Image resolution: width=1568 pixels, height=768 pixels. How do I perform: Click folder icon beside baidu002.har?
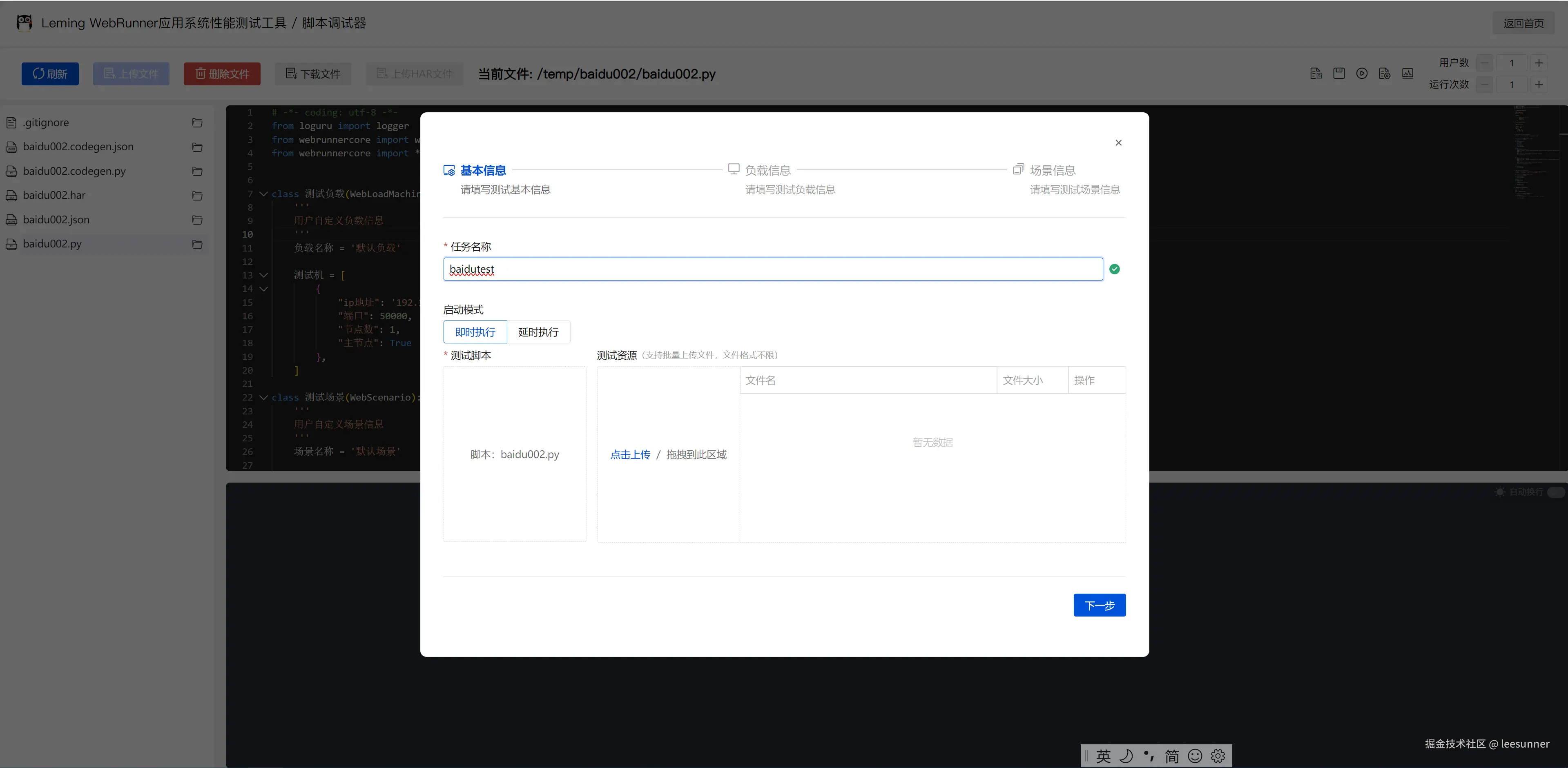point(197,196)
